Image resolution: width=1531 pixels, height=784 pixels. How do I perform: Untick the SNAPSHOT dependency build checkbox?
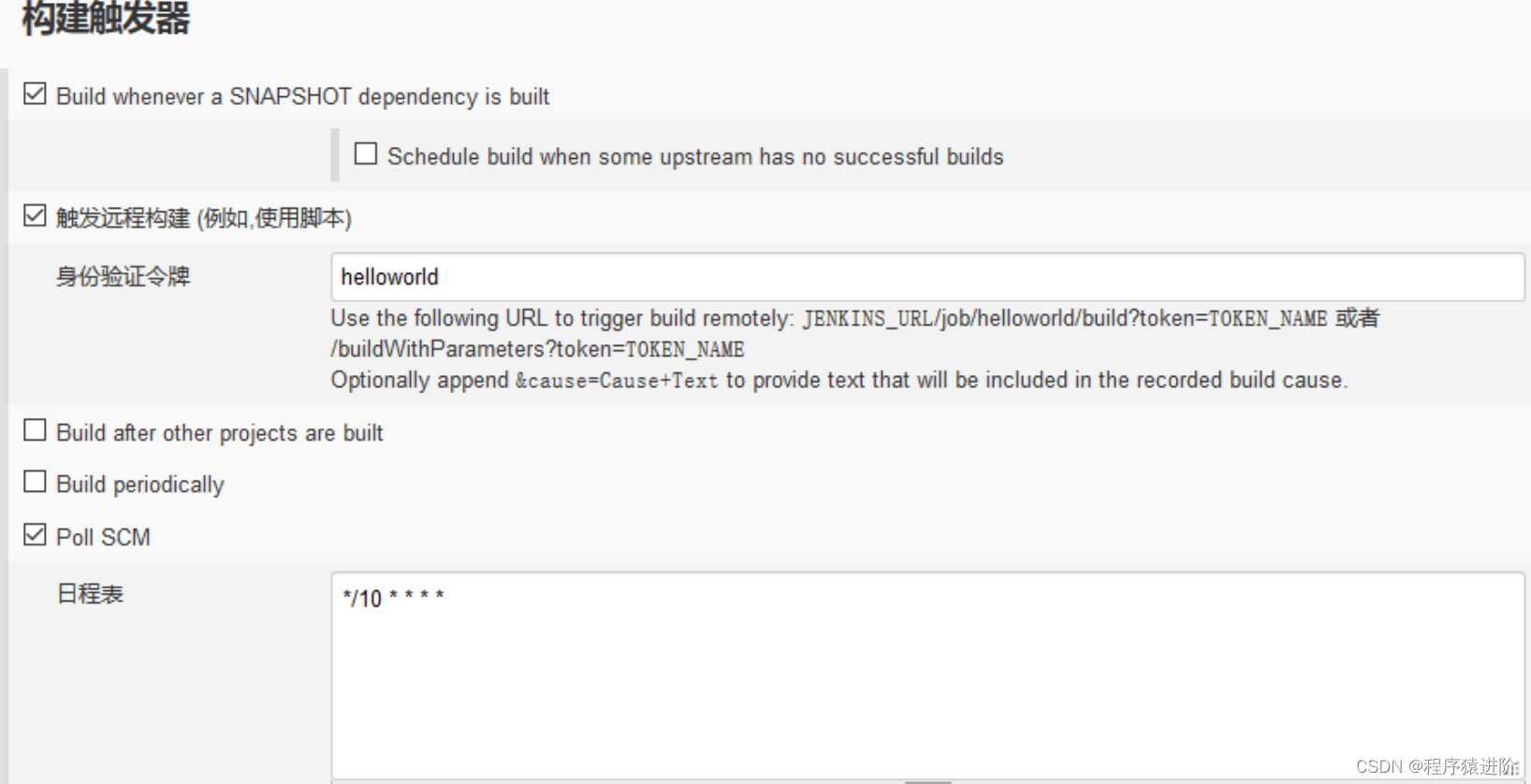(35, 94)
